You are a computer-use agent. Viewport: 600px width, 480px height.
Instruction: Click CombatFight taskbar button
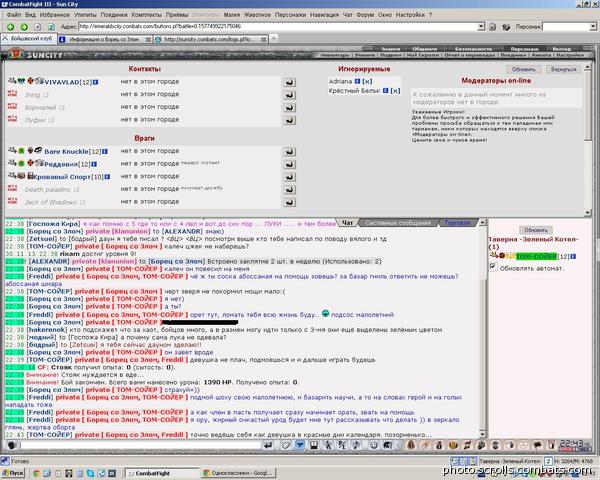pos(162,473)
